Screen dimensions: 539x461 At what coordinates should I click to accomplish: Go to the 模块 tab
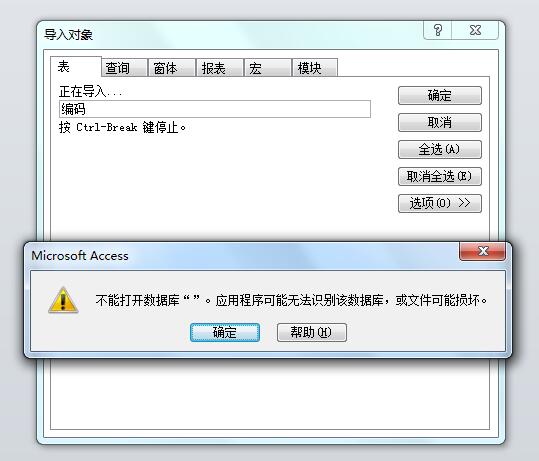(x=315, y=68)
